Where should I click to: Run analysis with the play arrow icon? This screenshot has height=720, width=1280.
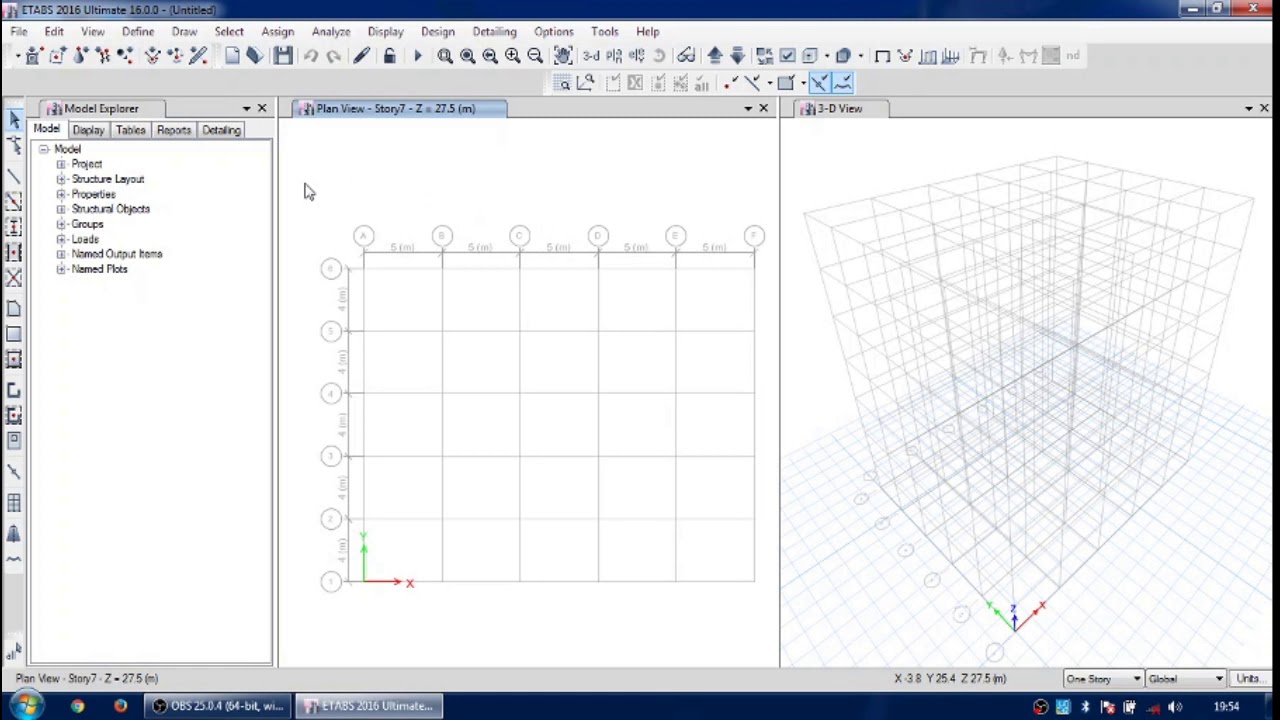[x=418, y=56]
